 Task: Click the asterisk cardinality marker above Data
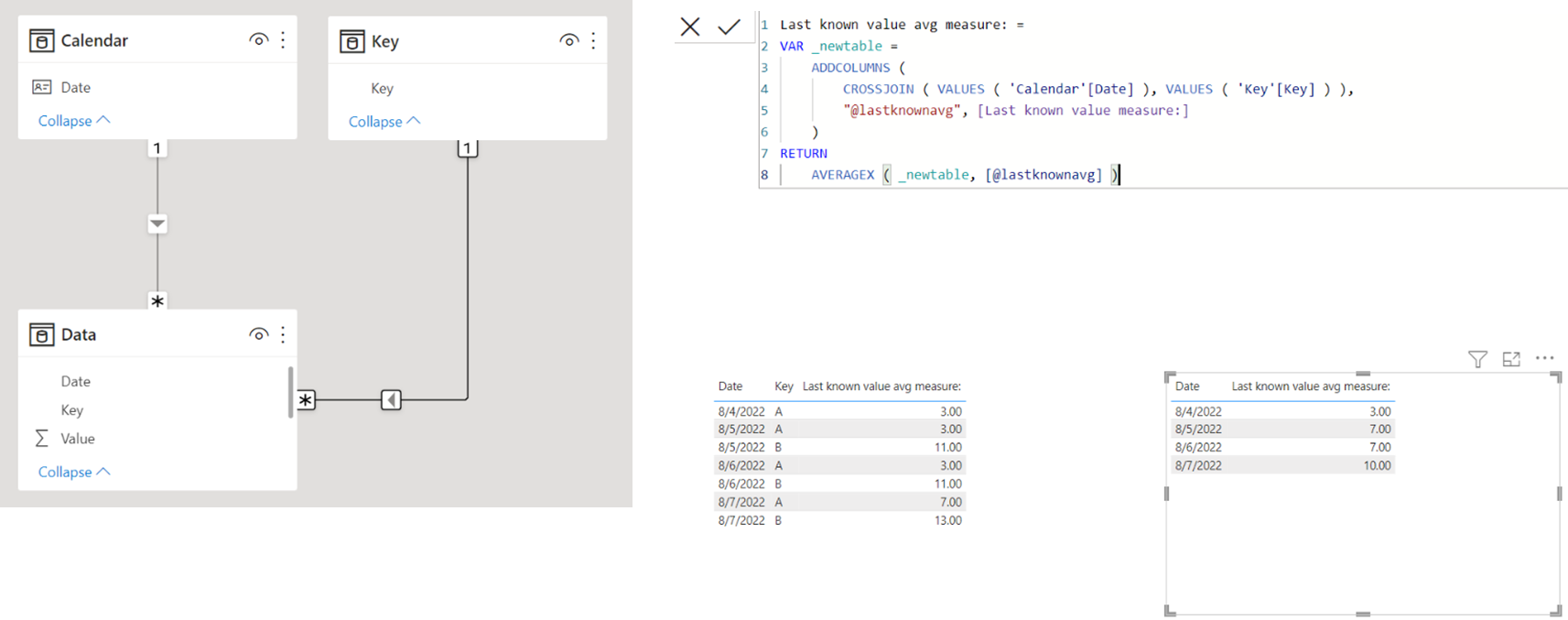point(157,301)
